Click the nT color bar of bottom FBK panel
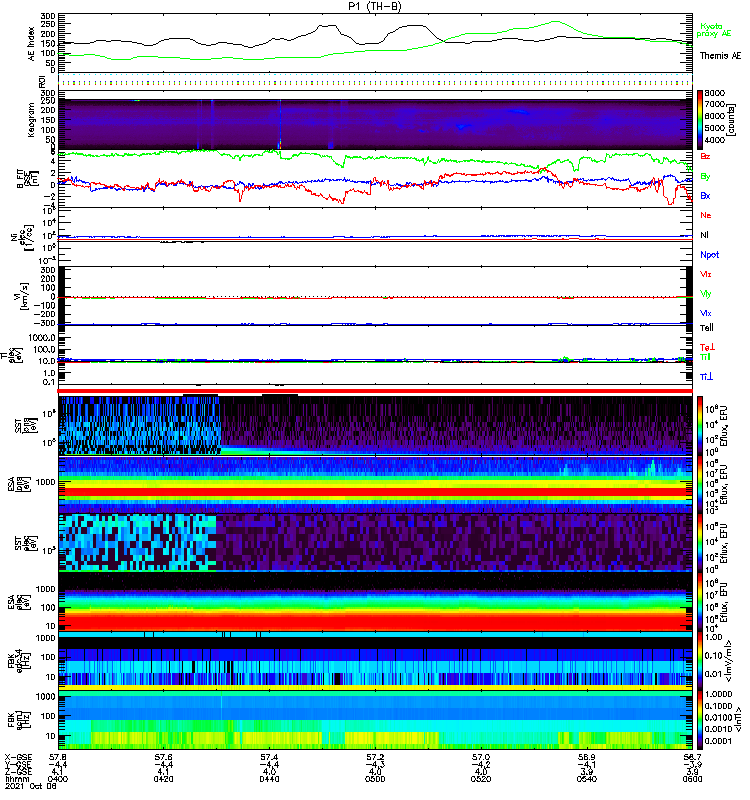Viewport: 750px width, 800px height. (699, 720)
